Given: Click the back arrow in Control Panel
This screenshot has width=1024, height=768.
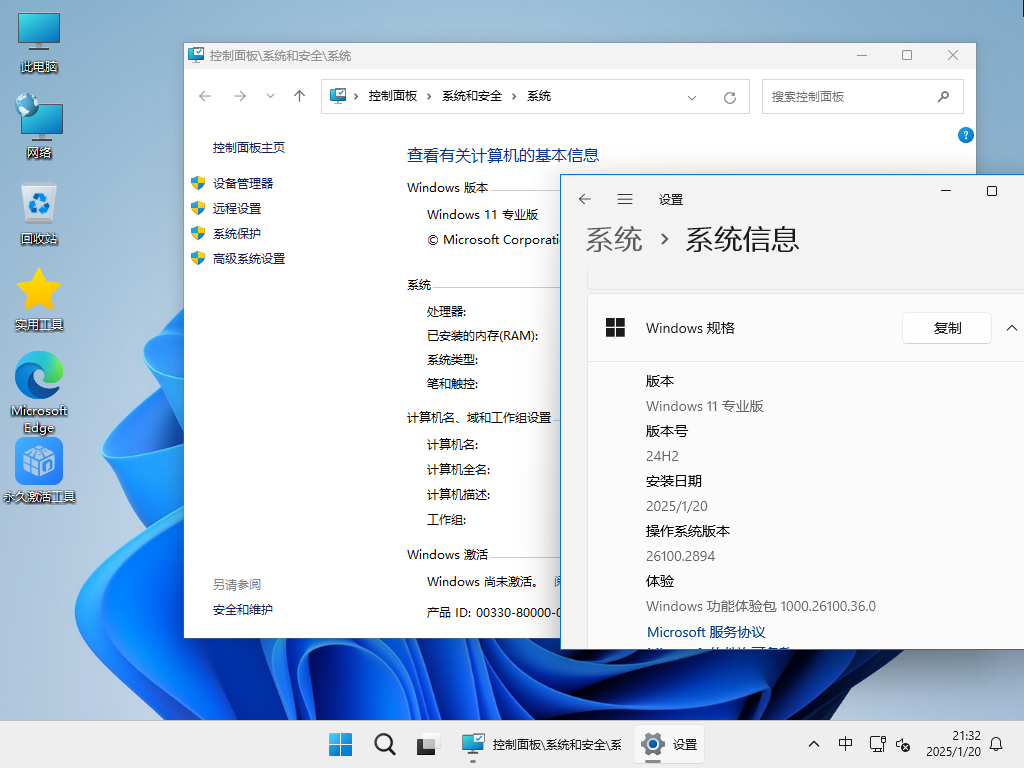Looking at the screenshot, I should tap(205, 97).
